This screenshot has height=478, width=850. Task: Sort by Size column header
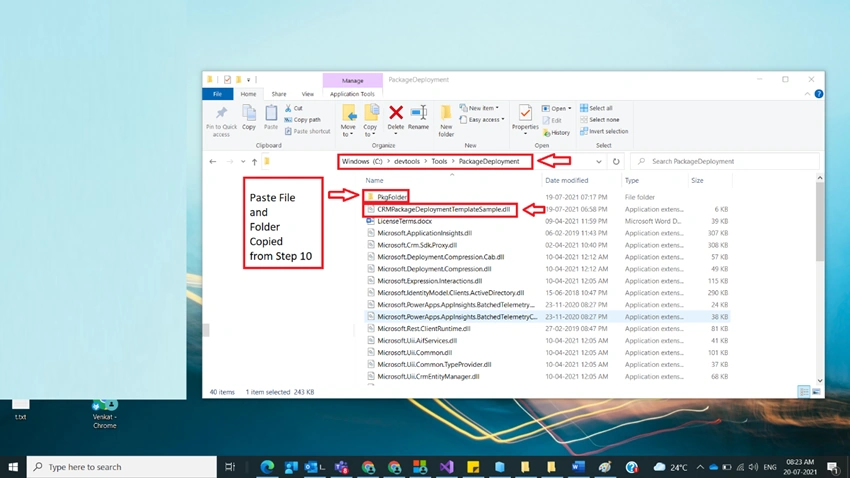(697, 180)
